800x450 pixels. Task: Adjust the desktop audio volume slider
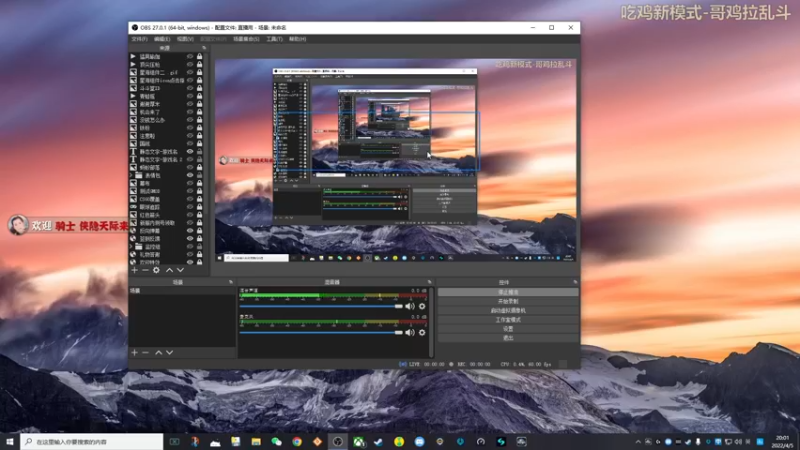coord(320,306)
